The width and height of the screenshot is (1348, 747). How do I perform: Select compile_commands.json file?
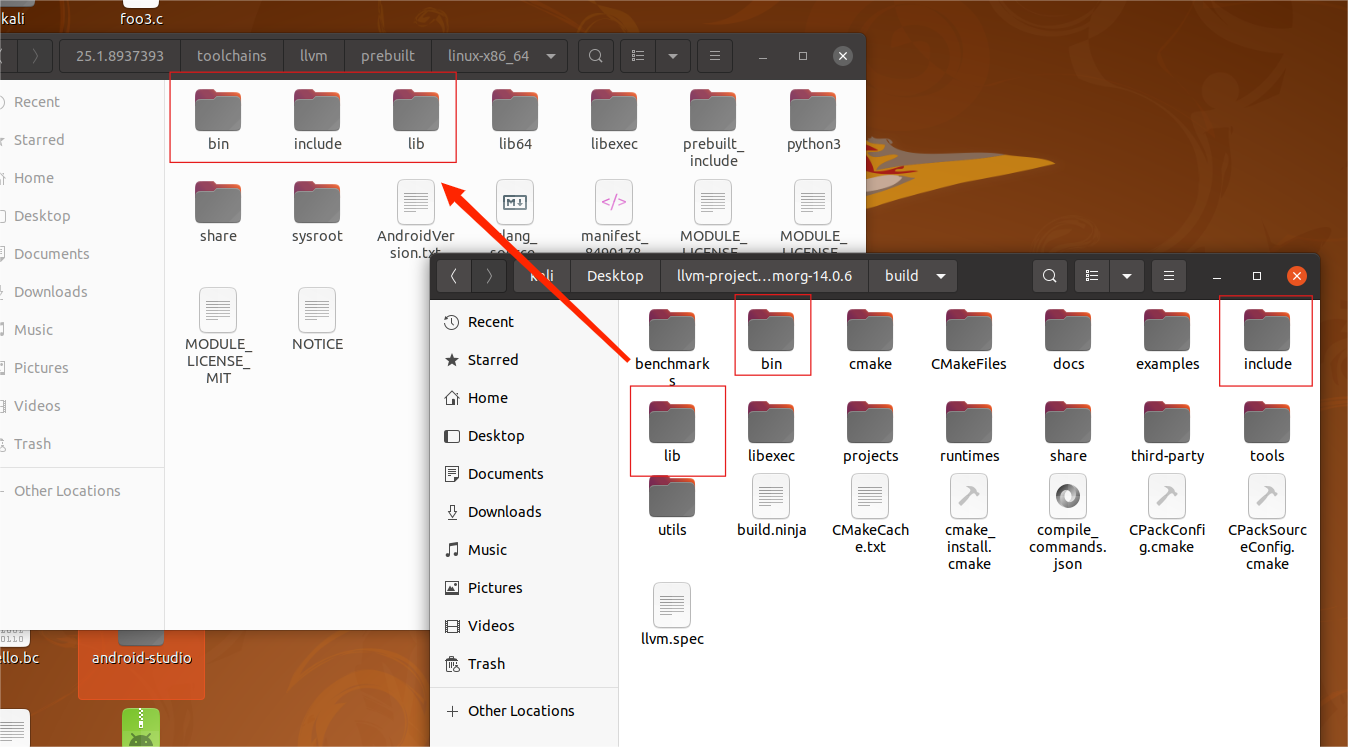pyautogui.click(x=1068, y=523)
